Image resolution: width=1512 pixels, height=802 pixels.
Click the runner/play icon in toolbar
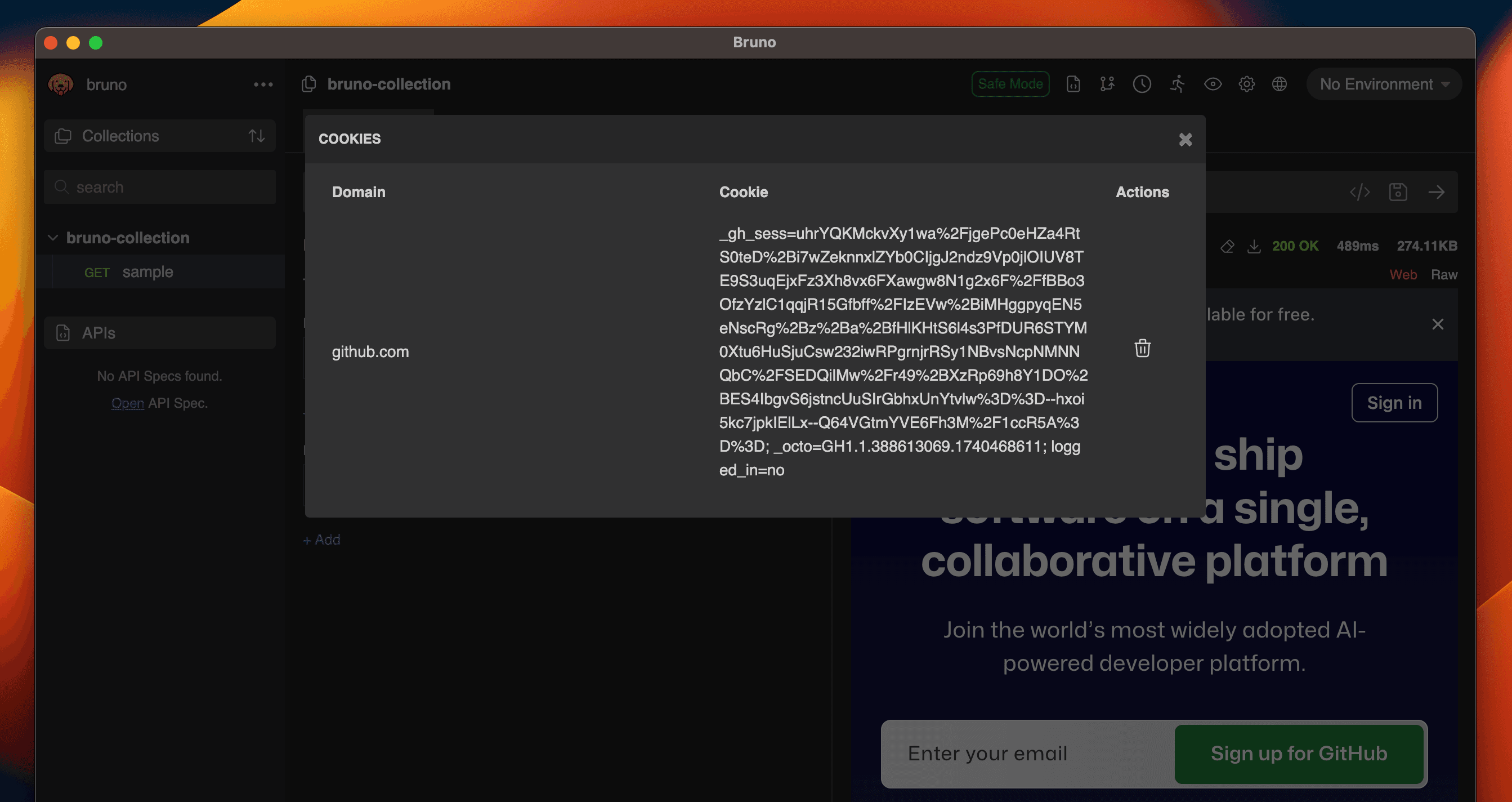click(1176, 84)
